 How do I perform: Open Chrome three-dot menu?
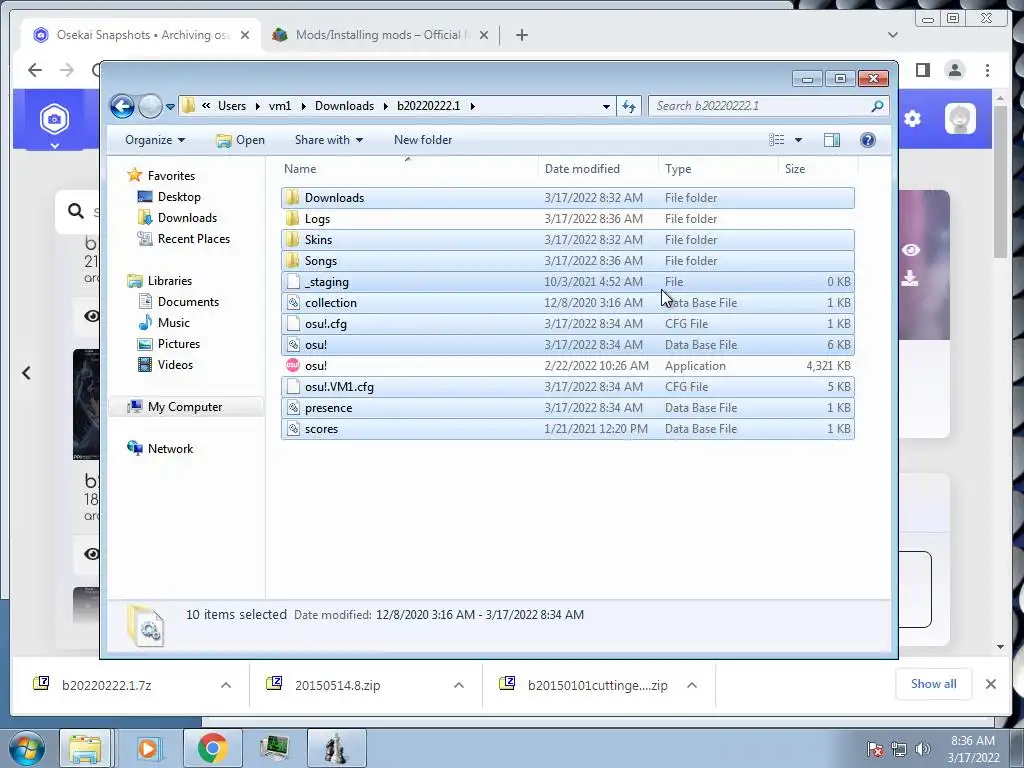pos(987,69)
